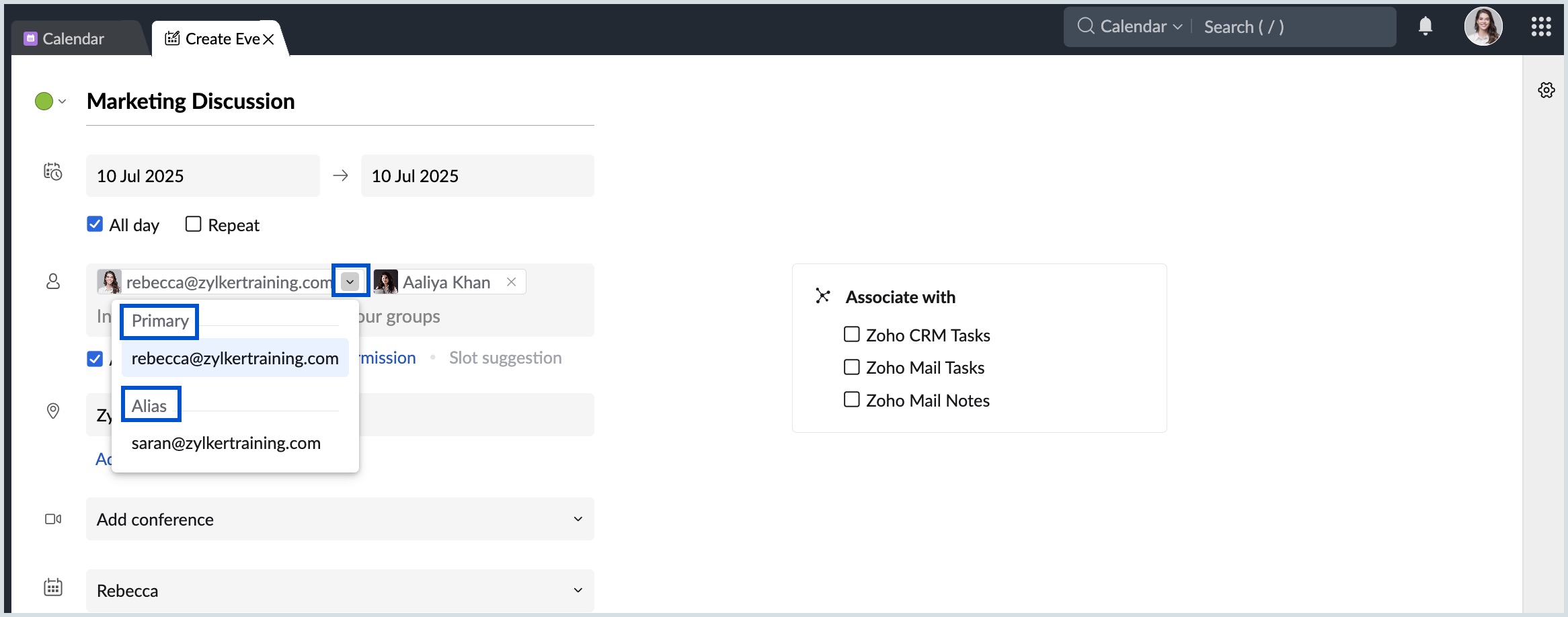Expand the Rebecca calendar dropdown
Image resolution: width=1568 pixels, height=617 pixels.
(x=578, y=590)
